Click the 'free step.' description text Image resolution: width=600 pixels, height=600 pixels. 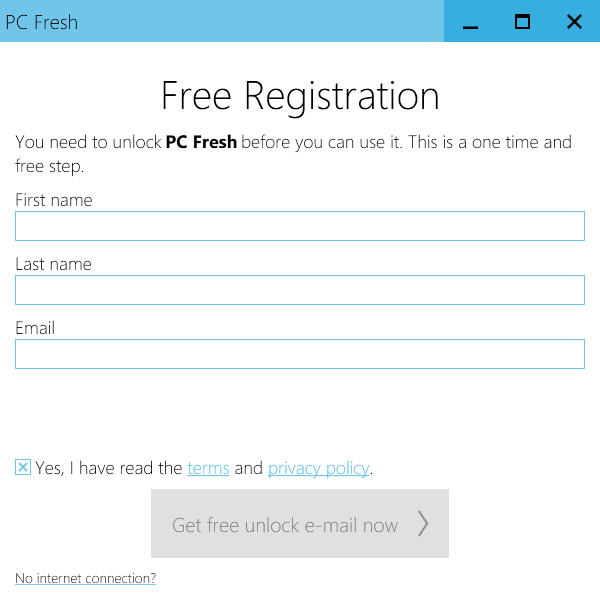point(49,166)
